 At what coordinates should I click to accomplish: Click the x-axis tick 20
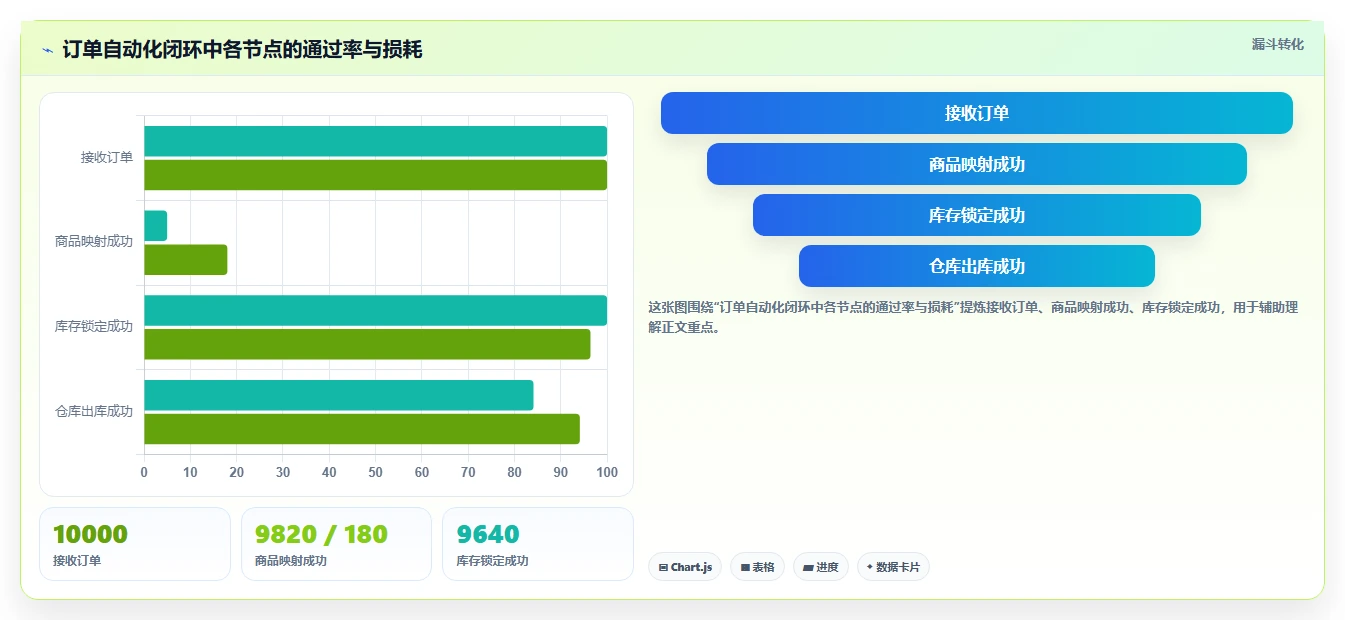pos(236,472)
